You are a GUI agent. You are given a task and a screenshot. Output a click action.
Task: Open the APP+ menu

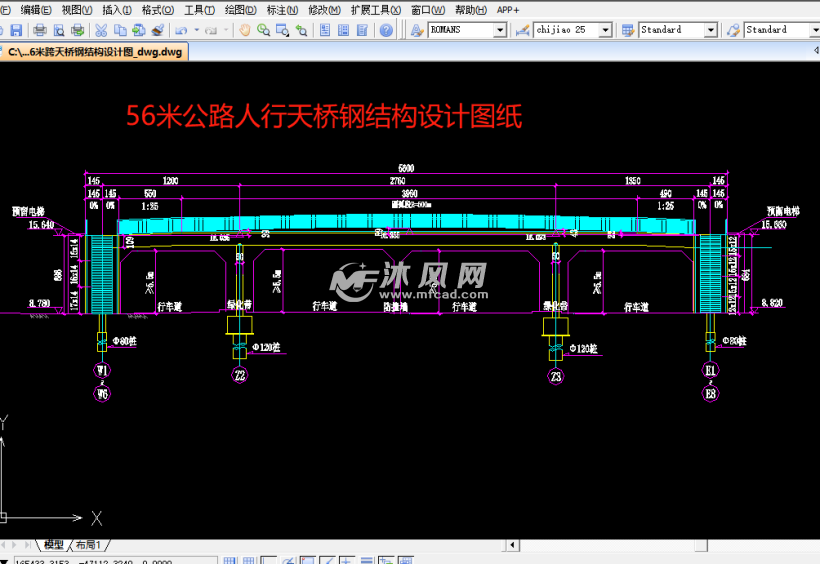pos(508,10)
